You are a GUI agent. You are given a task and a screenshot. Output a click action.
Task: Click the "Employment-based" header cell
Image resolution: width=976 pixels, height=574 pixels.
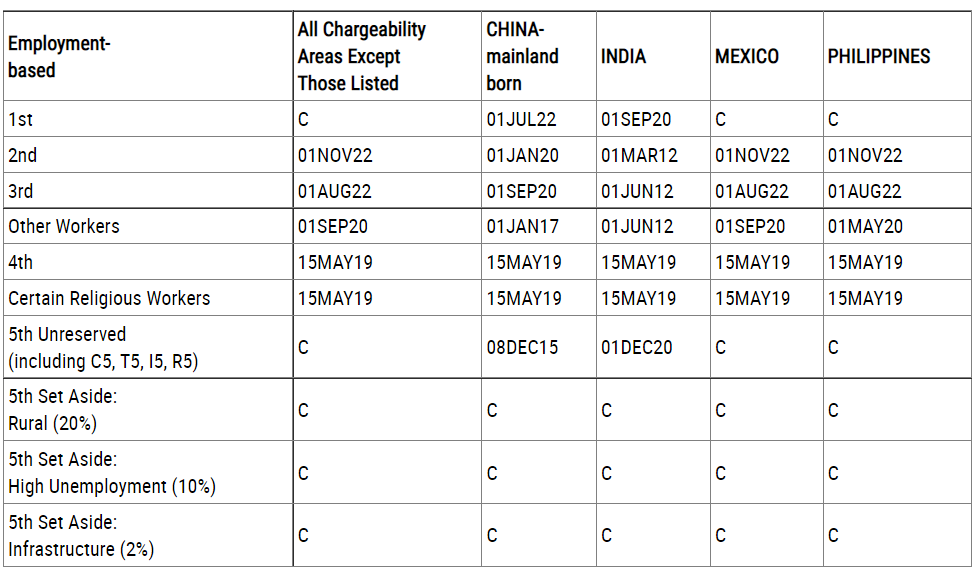click(x=59, y=57)
